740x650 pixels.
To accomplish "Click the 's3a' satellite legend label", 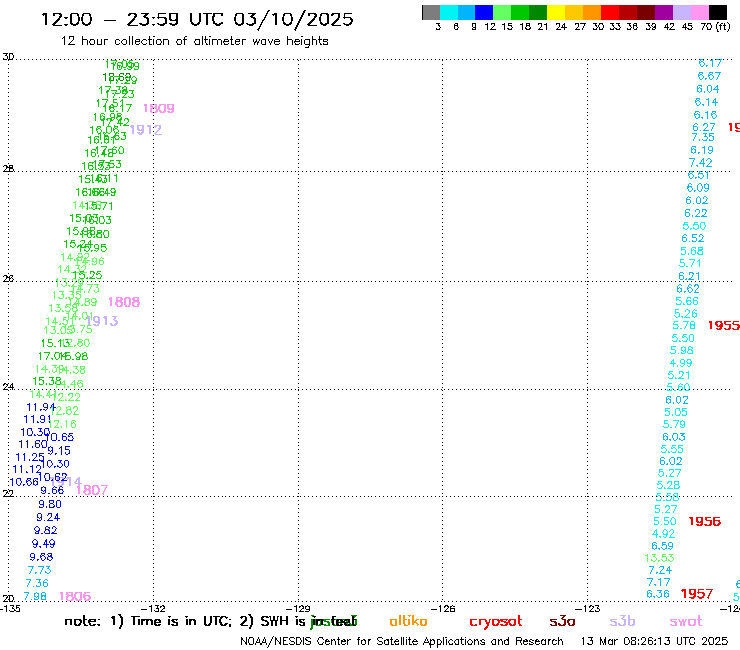I will pyautogui.click(x=562, y=622).
